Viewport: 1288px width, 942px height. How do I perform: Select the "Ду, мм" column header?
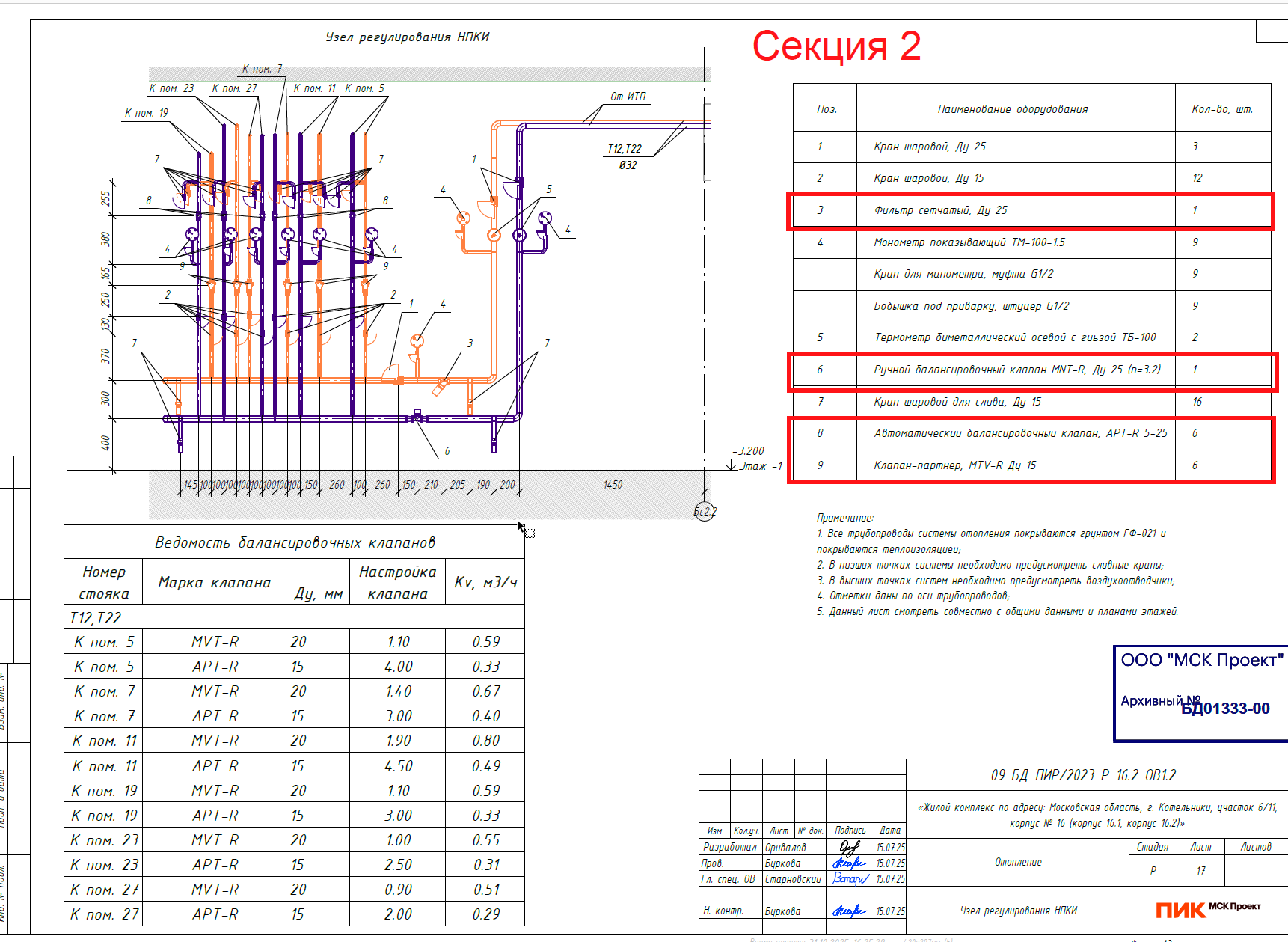tap(319, 593)
